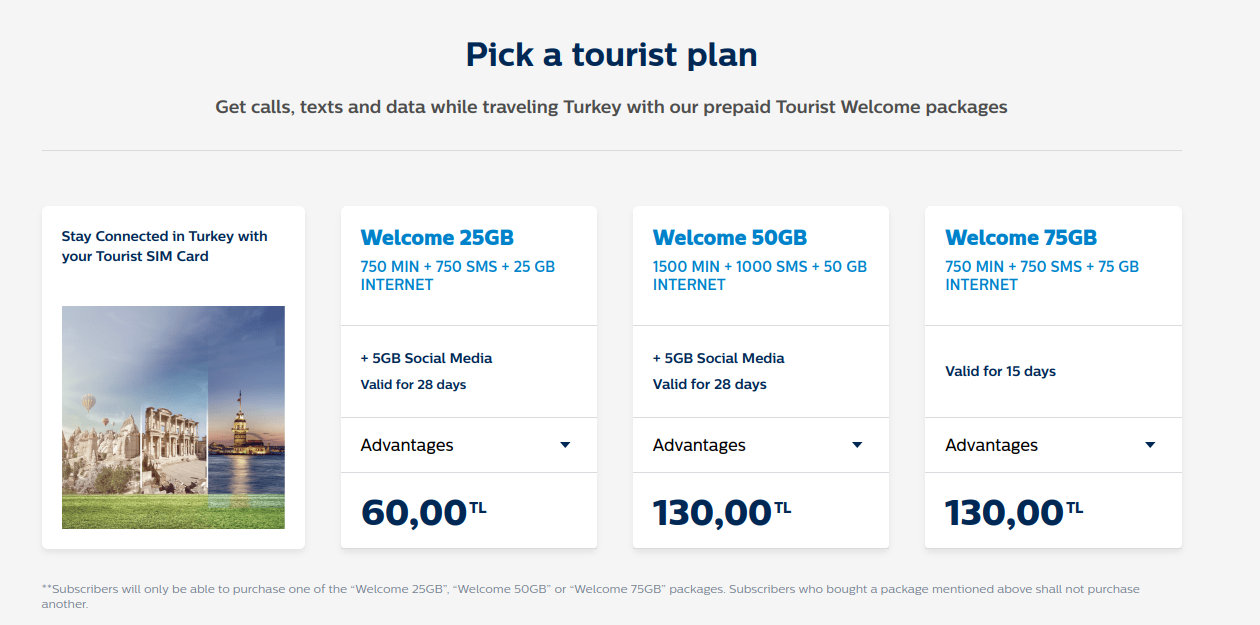Open the Welcome 25GB plan title
This screenshot has width=1260, height=625.
437,238
